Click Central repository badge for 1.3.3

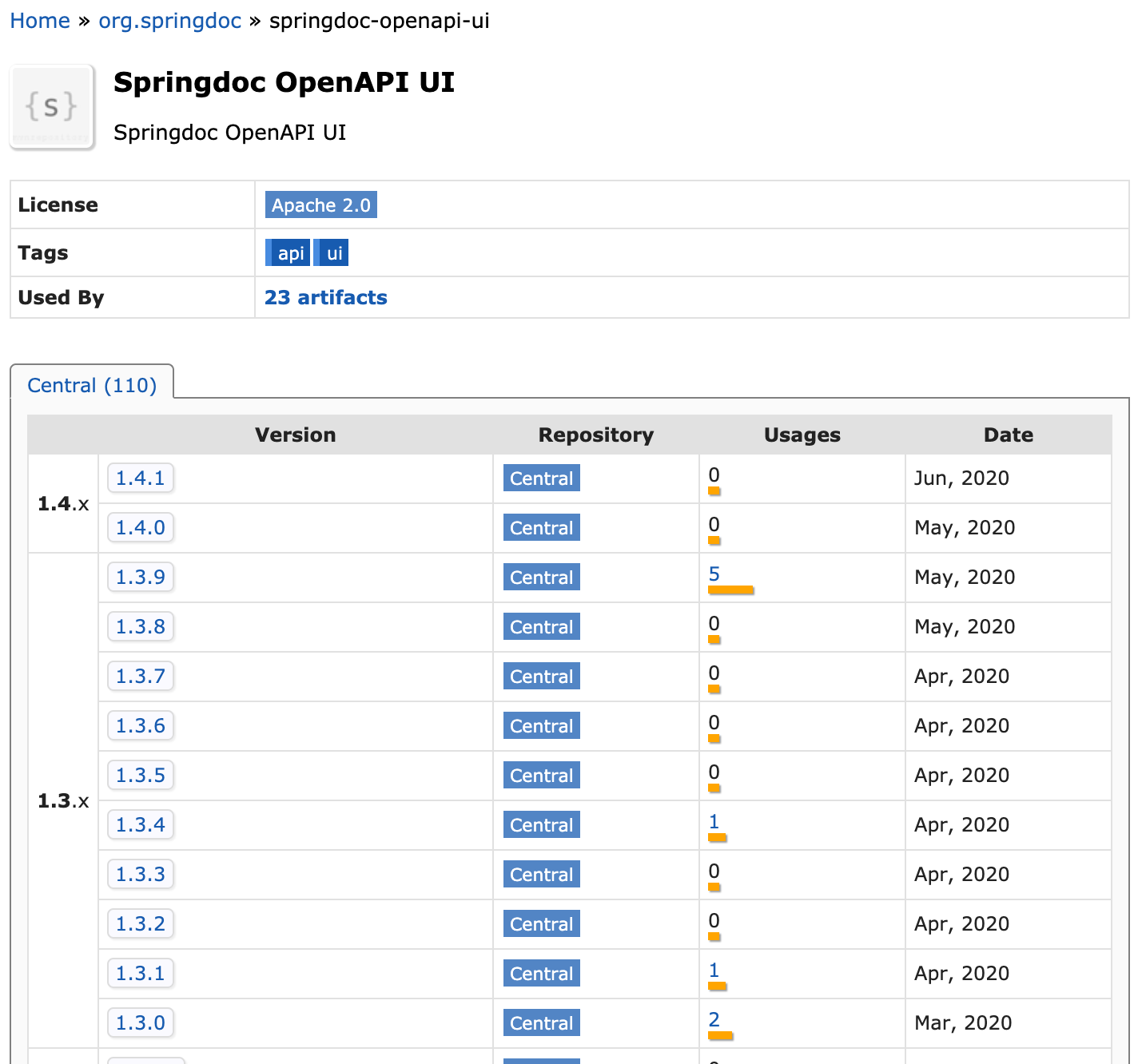pyautogui.click(x=542, y=875)
